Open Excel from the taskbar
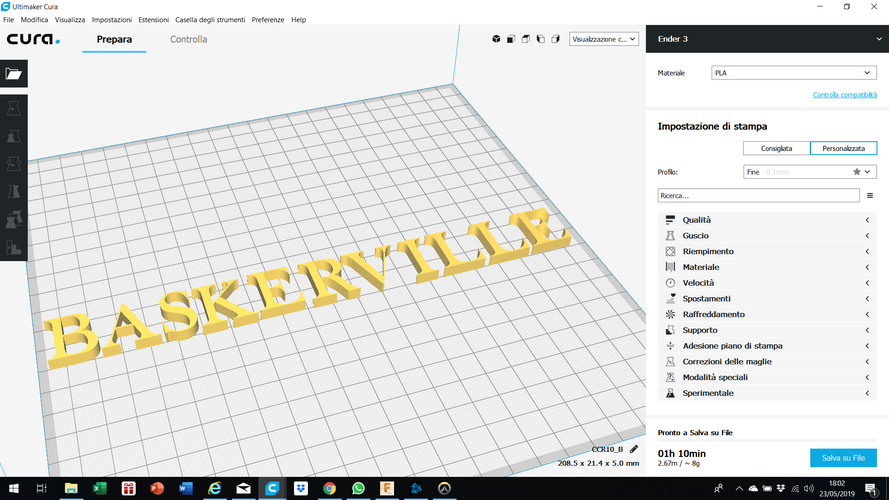The image size is (889, 500). 100,488
